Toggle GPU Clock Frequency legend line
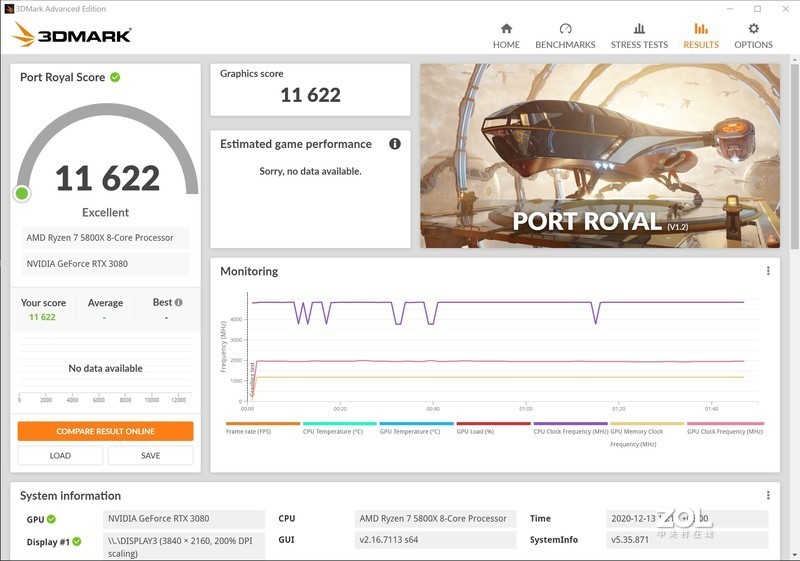 (x=725, y=428)
